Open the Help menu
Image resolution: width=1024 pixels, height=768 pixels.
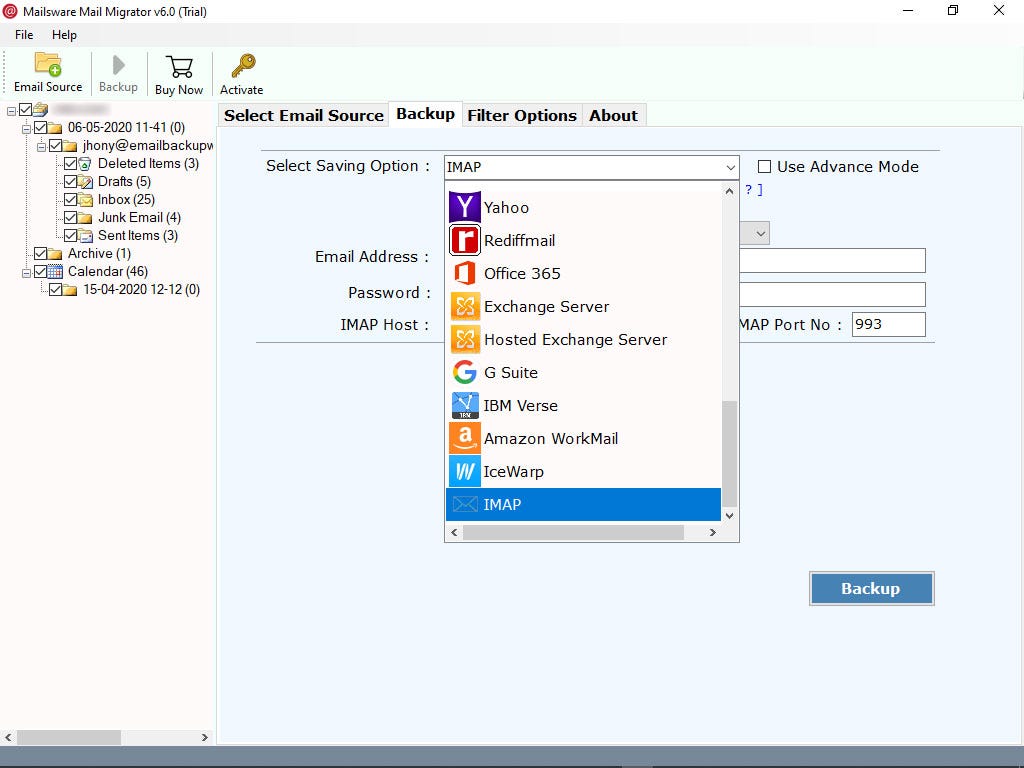coord(64,35)
